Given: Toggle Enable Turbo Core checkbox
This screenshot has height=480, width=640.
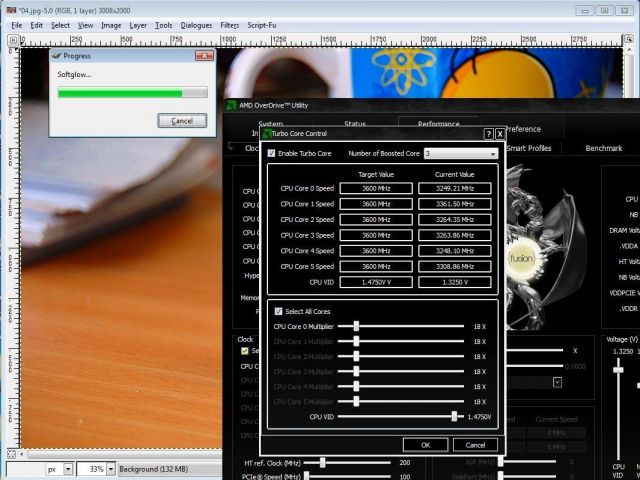Looking at the screenshot, I should click(x=271, y=153).
